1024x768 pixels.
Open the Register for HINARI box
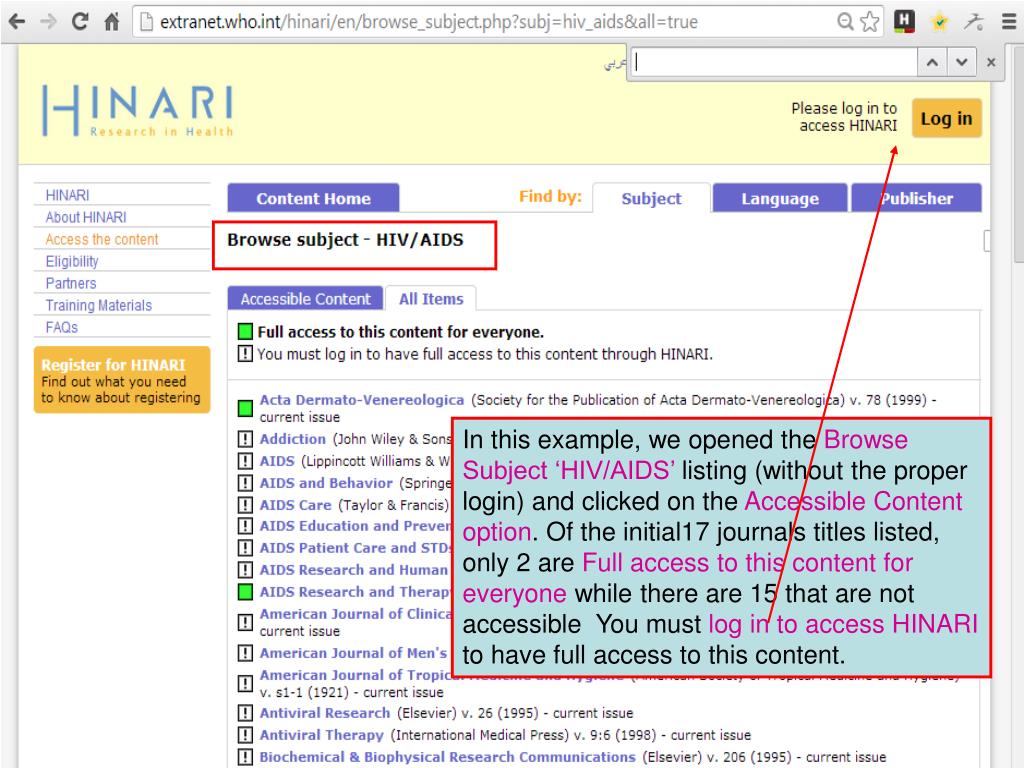122,380
